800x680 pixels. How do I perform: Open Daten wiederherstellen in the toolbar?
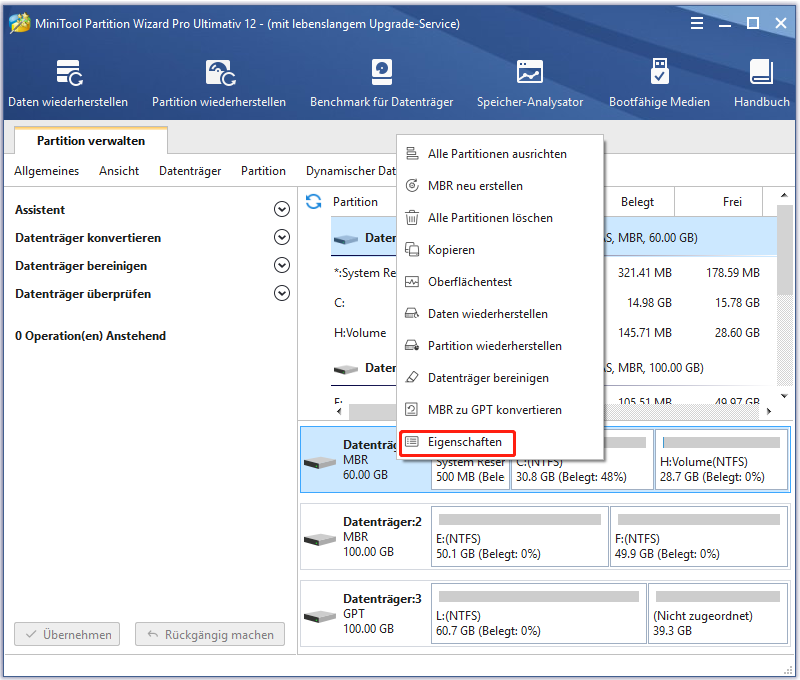pyautogui.click(x=68, y=83)
